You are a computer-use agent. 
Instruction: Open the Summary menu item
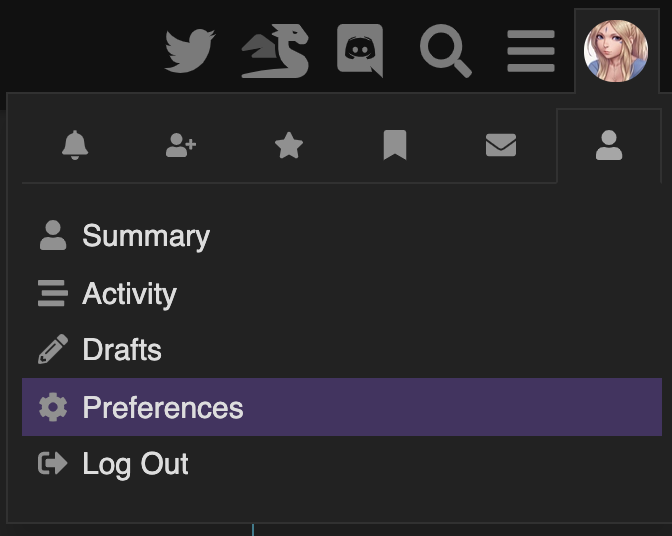[x=146, y=236]
